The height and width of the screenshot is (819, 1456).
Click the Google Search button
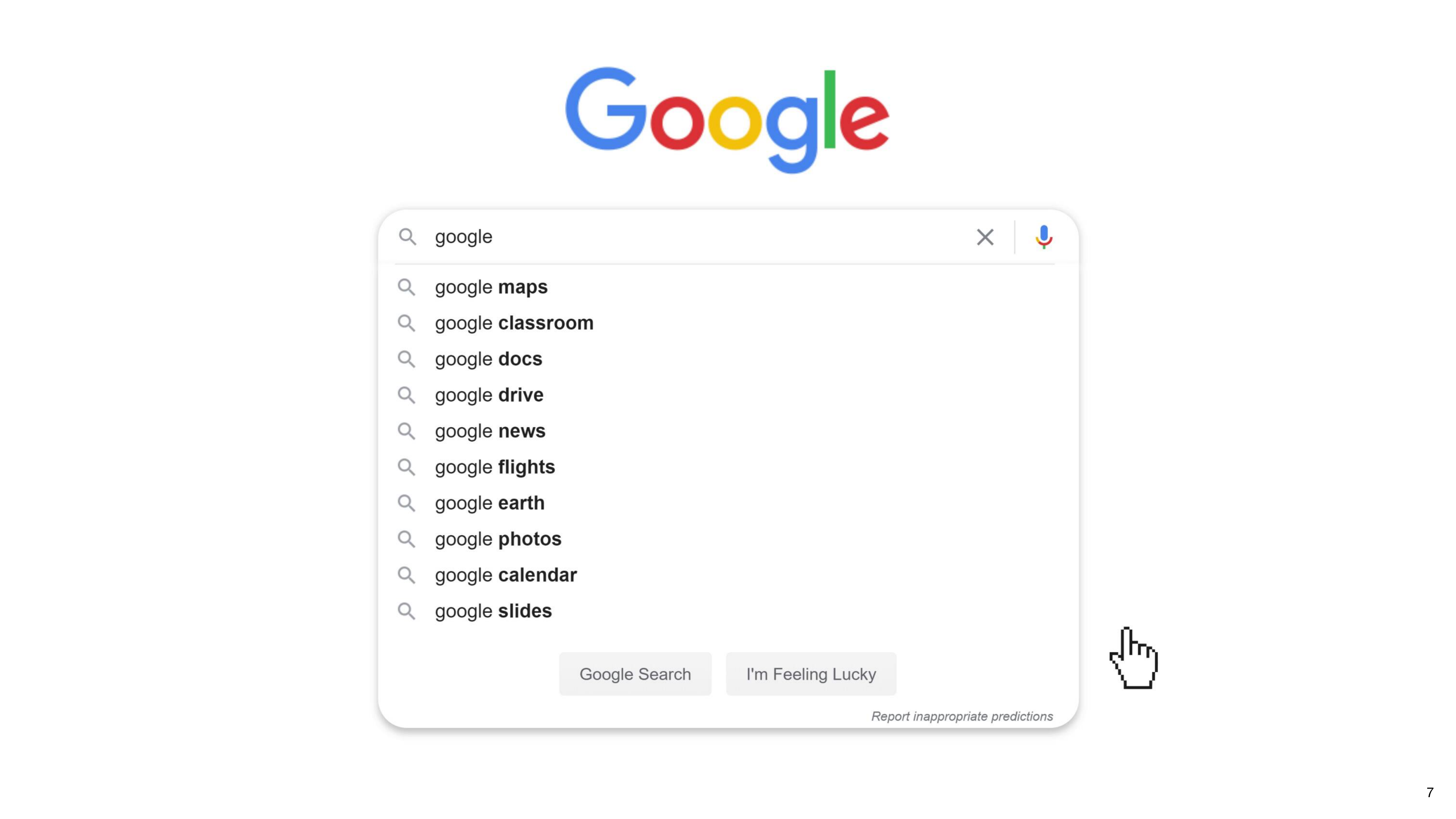635,674
